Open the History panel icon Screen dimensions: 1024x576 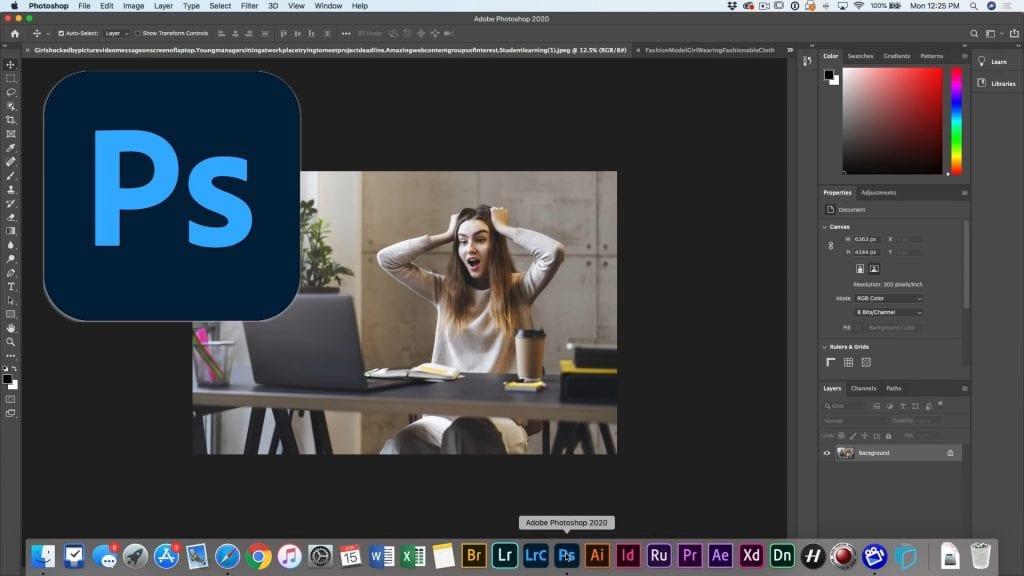click(x=808, y=61)
